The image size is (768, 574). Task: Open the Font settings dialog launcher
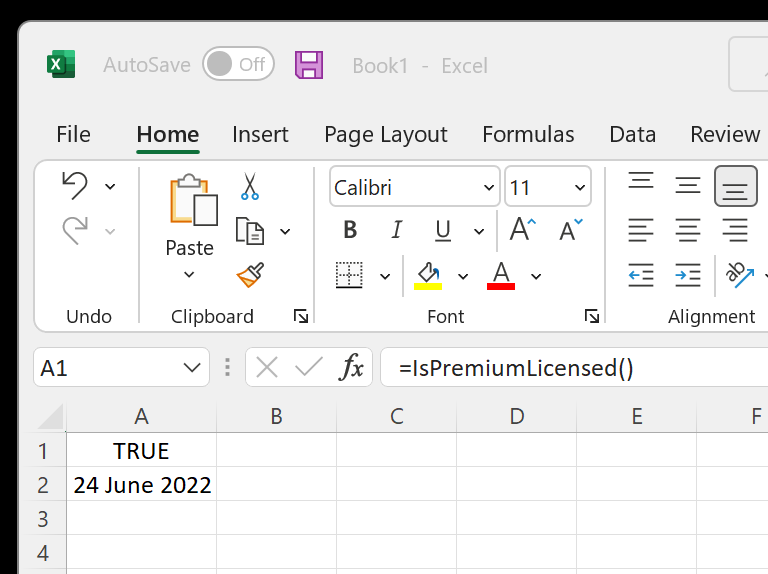tap(592, 316)
